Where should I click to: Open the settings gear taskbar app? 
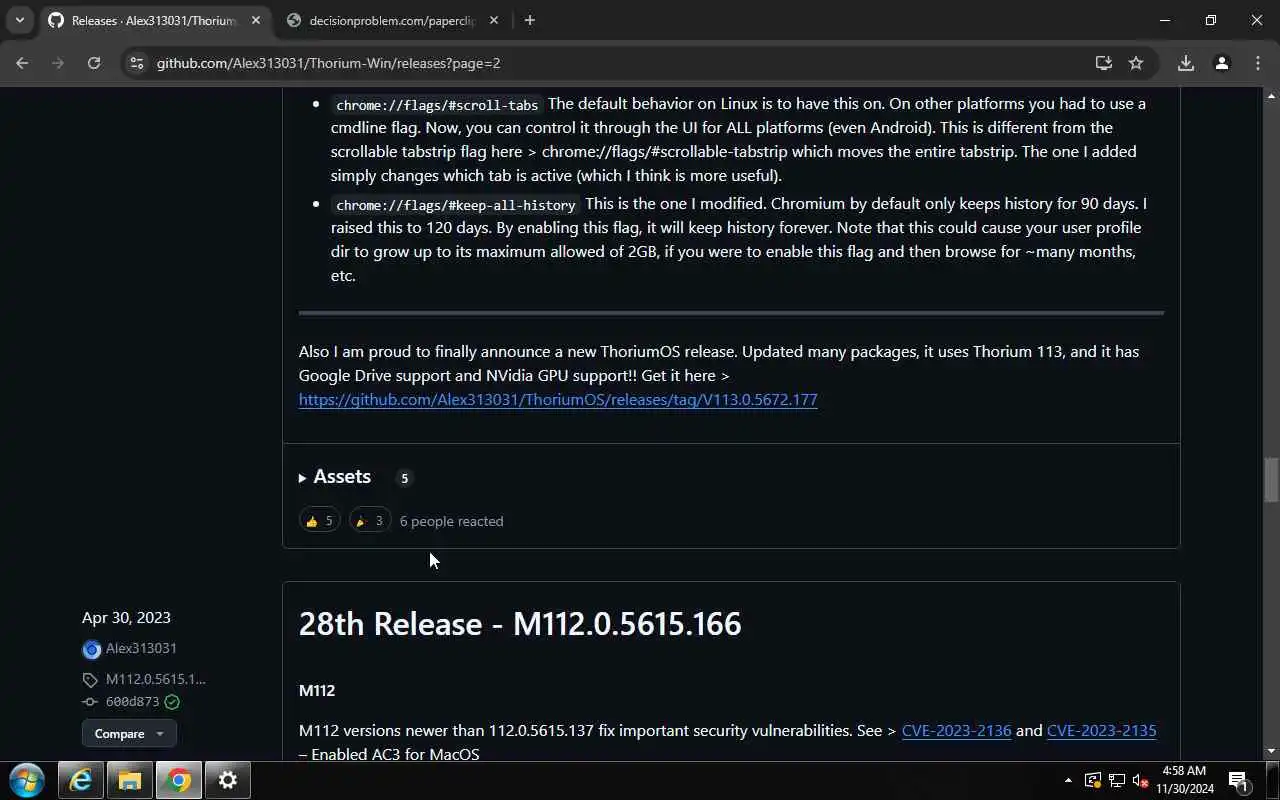(228, 780)
